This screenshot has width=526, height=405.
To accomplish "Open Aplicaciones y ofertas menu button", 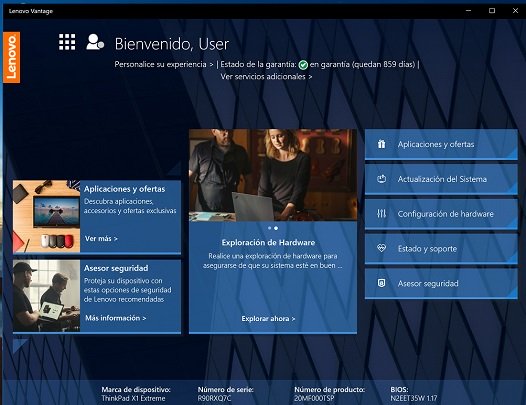I will point(441,144).
